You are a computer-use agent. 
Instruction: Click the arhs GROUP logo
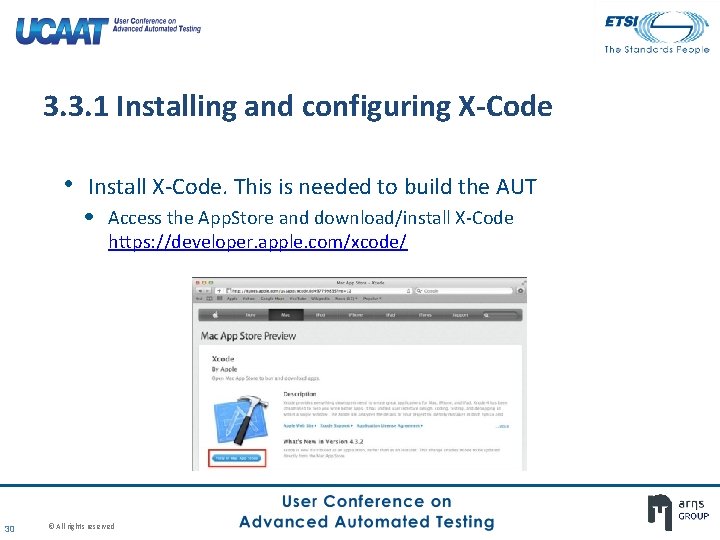(678, 511)
